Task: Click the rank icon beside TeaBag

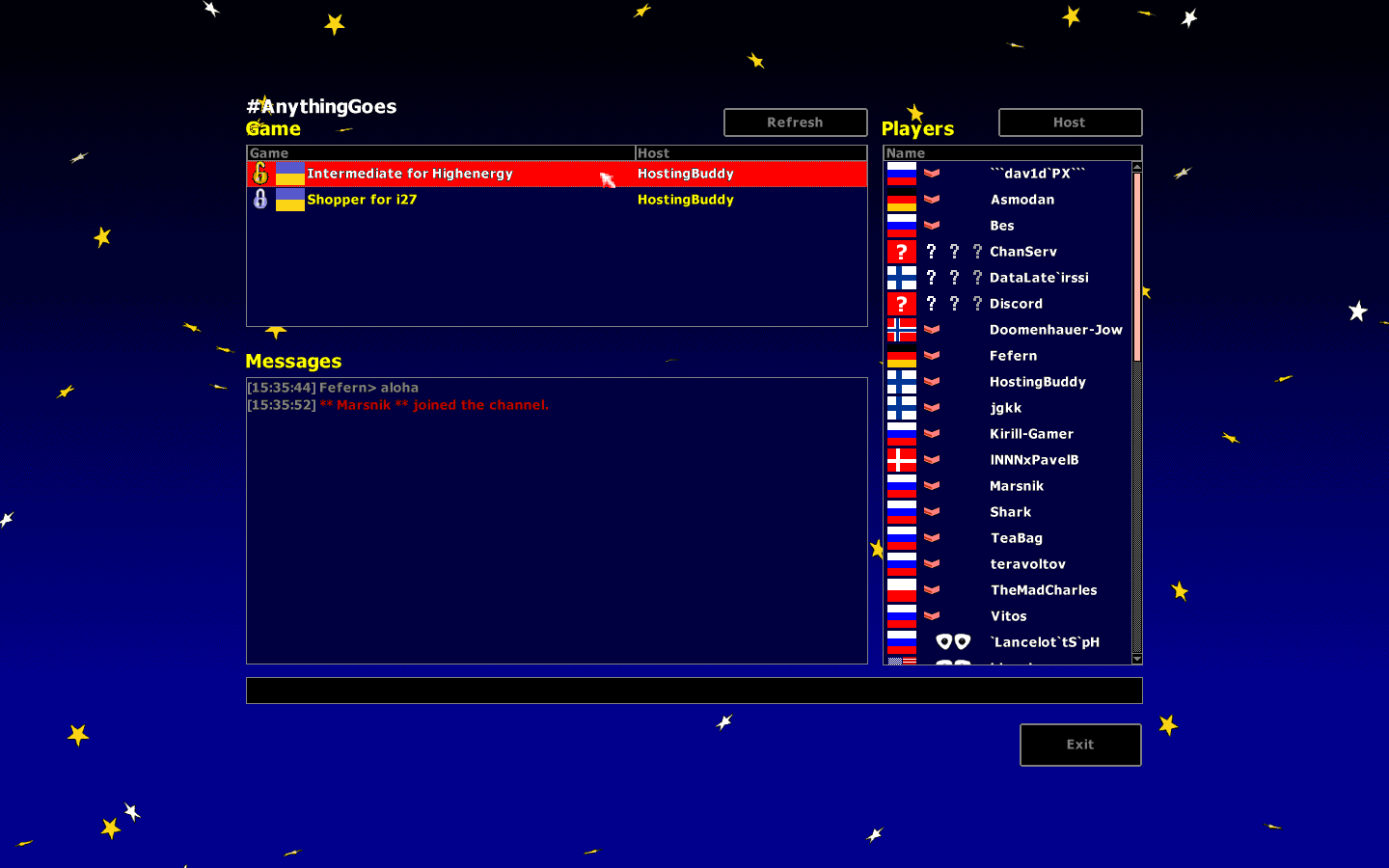Action: 932,538
